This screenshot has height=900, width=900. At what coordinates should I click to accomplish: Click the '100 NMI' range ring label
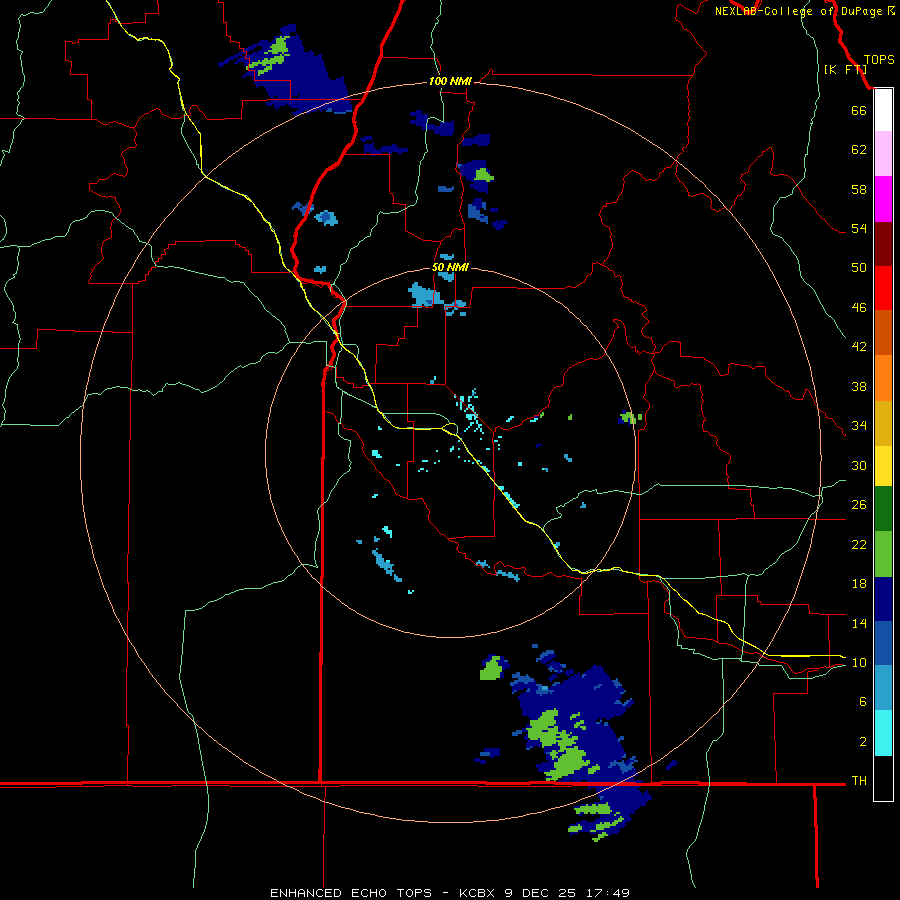(x=450, y=82)
